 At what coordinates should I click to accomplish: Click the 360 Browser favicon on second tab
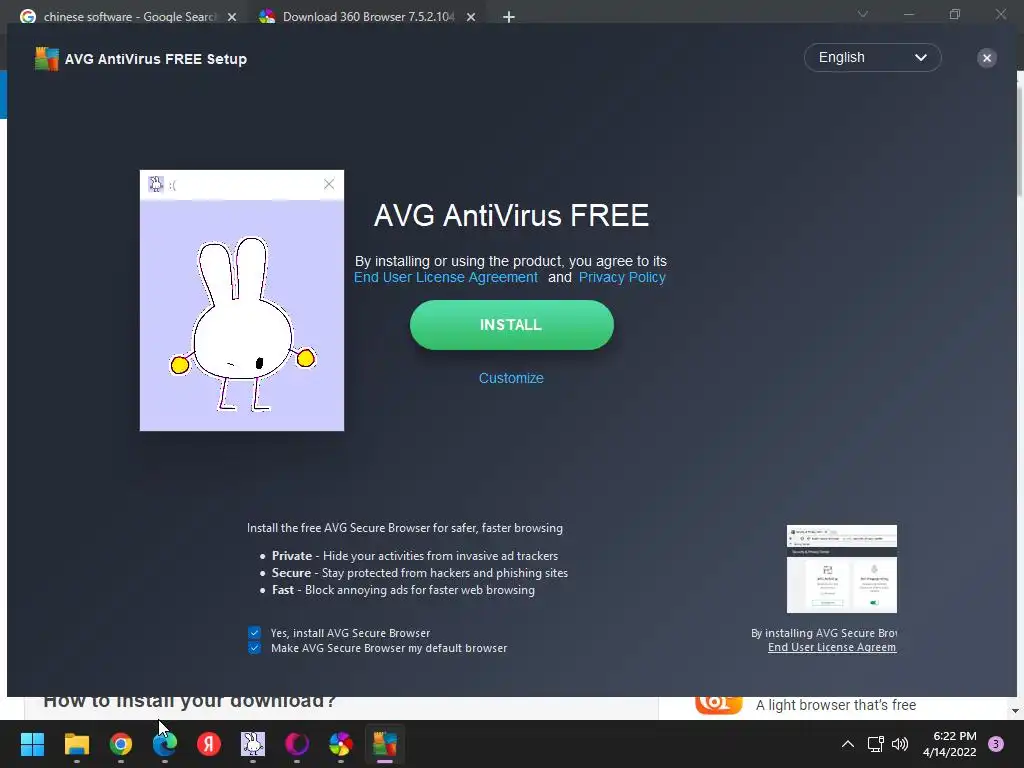[266, 17]
